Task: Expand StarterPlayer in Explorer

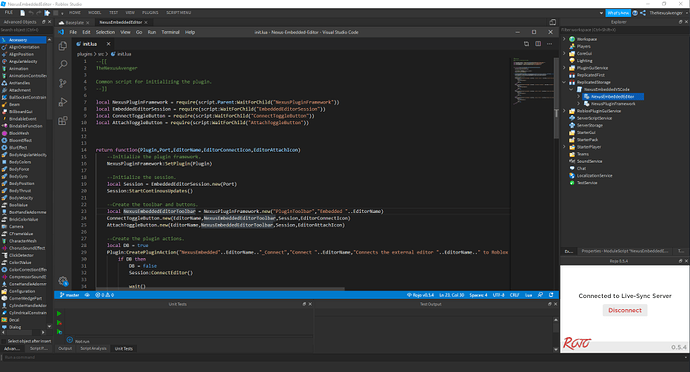Action: pyautogui.click(x=564, y=147)
